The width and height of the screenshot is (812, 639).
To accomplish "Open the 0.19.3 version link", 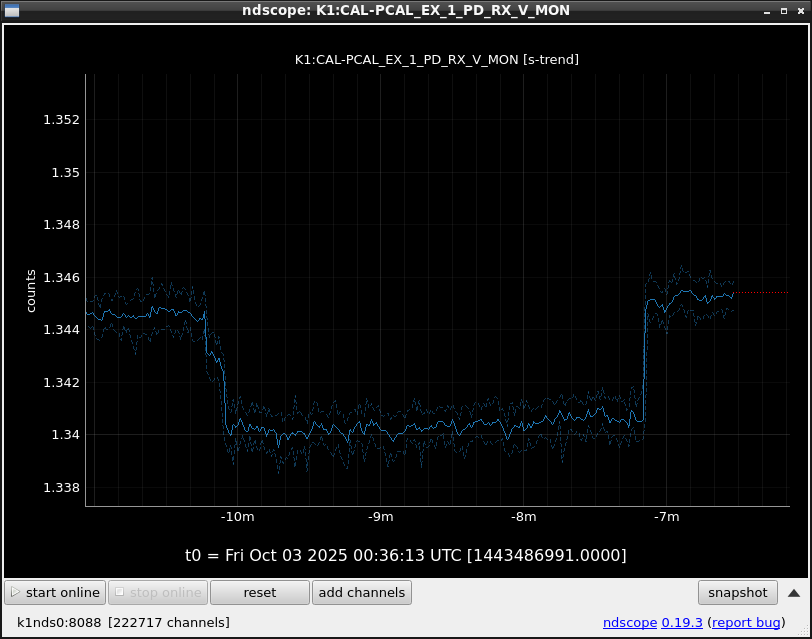I will [x=683, y=623].
